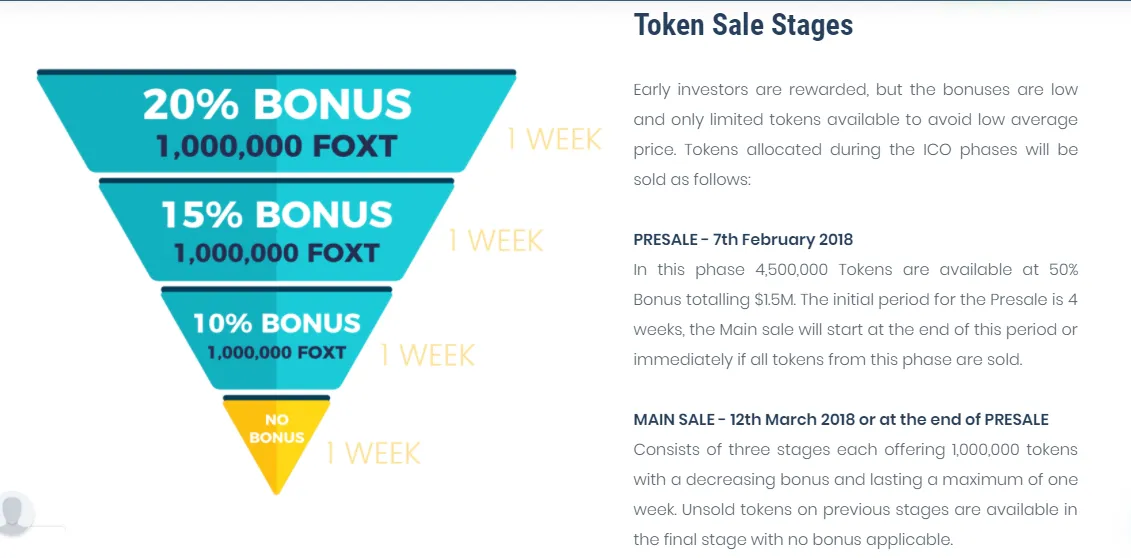The image size is (1131, 558).
Task: Select the 15% BONUS funnel tier
Action: (x=276, y=230)
